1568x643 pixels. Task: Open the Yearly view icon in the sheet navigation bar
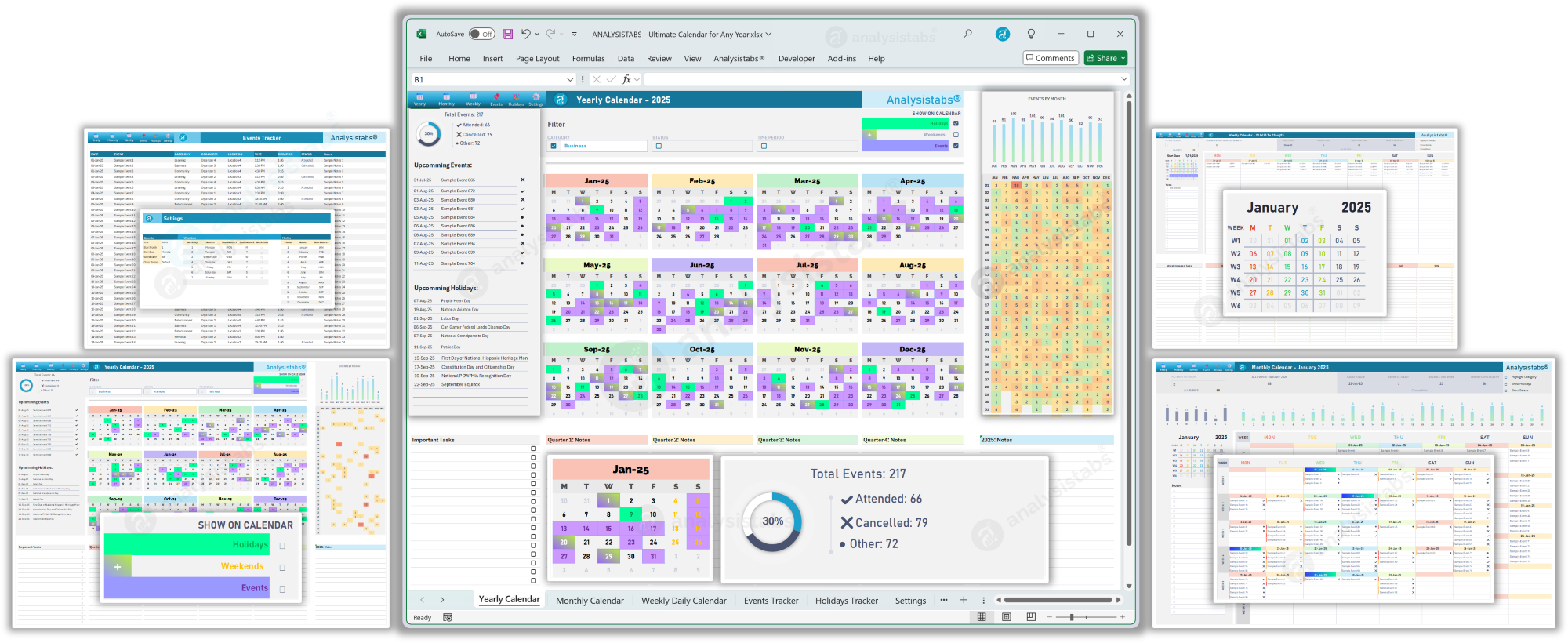[420, 100]
